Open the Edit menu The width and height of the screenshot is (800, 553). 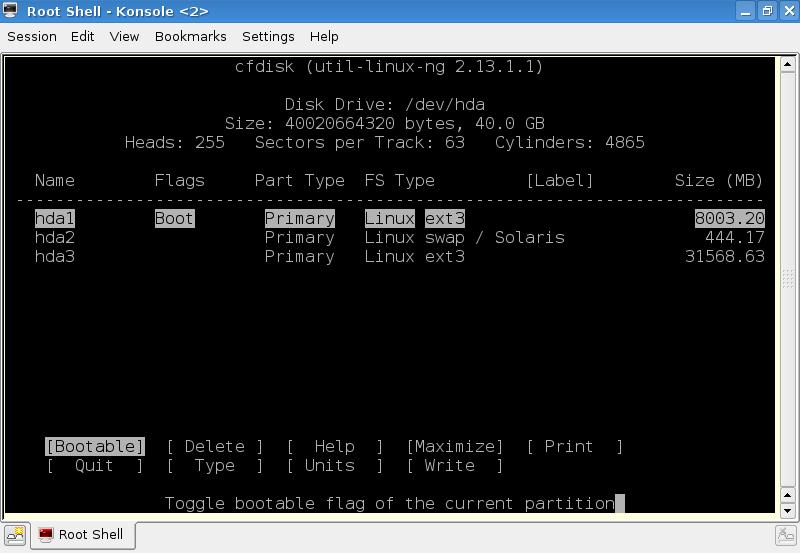click(83, 36)
